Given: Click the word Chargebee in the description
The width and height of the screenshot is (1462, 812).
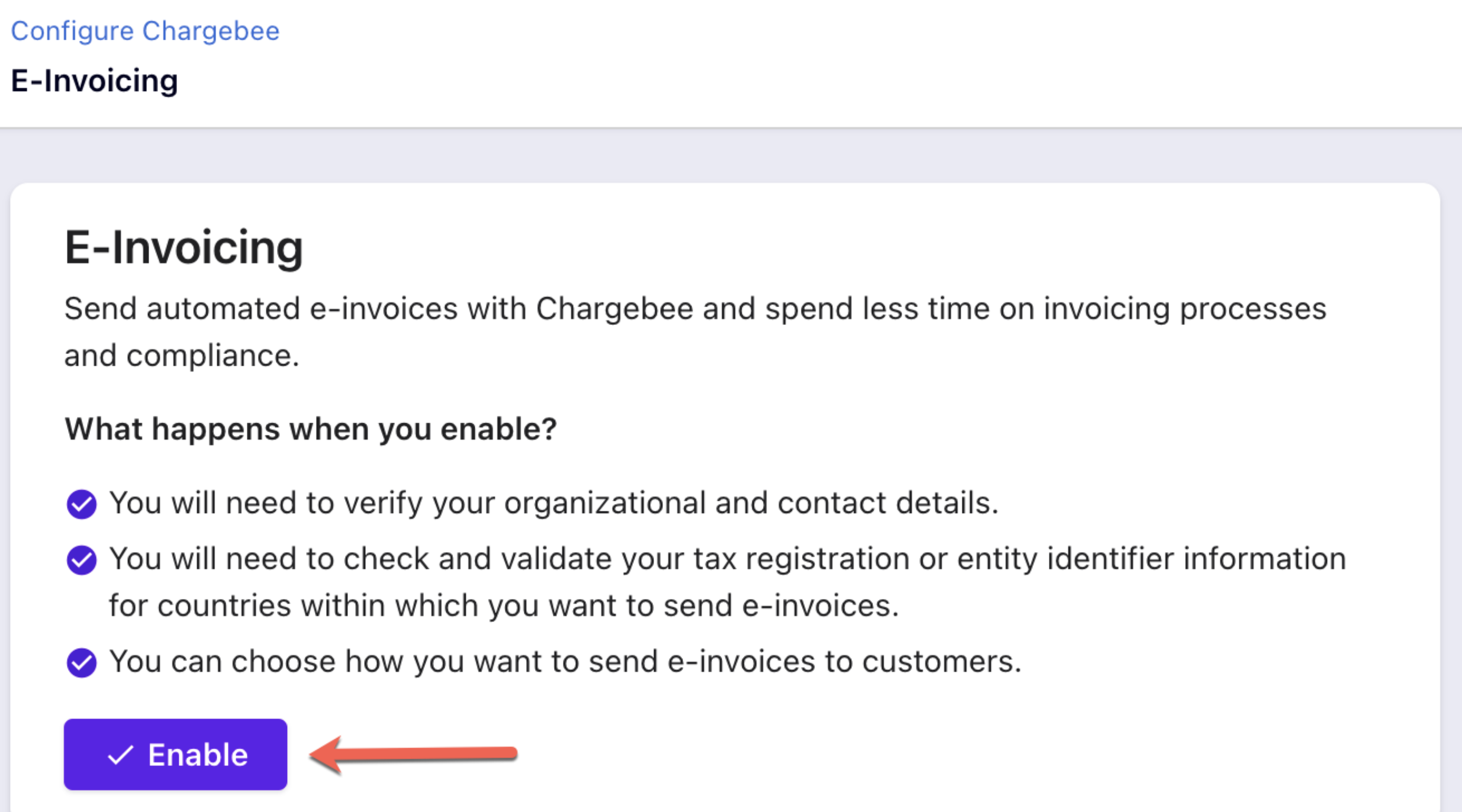Looking at the screenshot, I should pos(614,309).
